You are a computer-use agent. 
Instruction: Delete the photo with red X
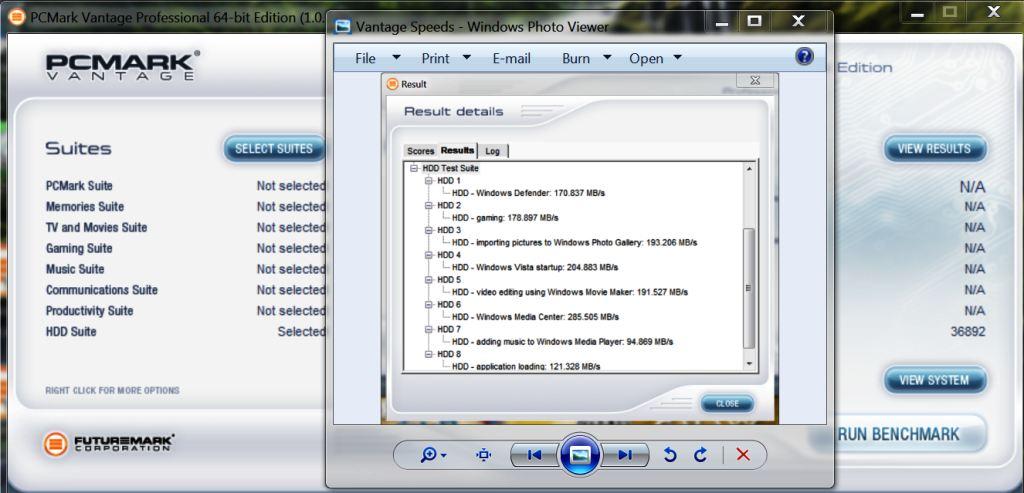(x=743, y=455)
